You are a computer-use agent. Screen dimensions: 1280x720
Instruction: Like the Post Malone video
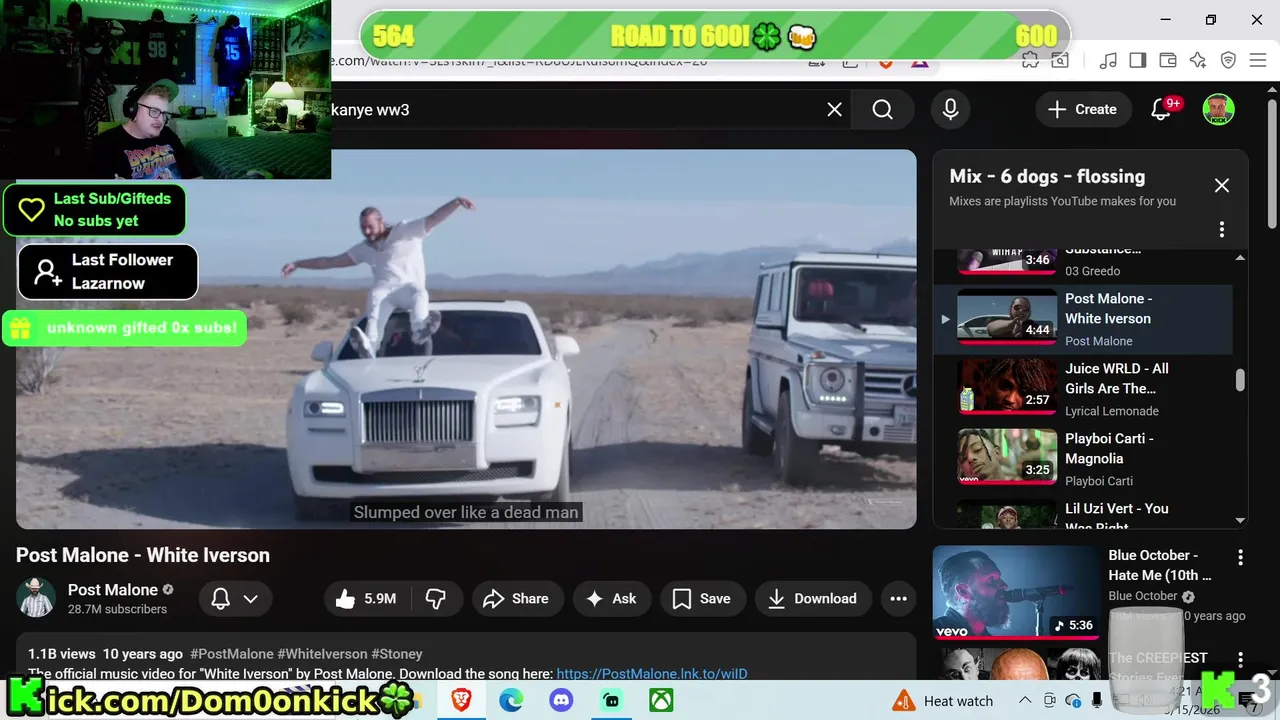(366, 599)
